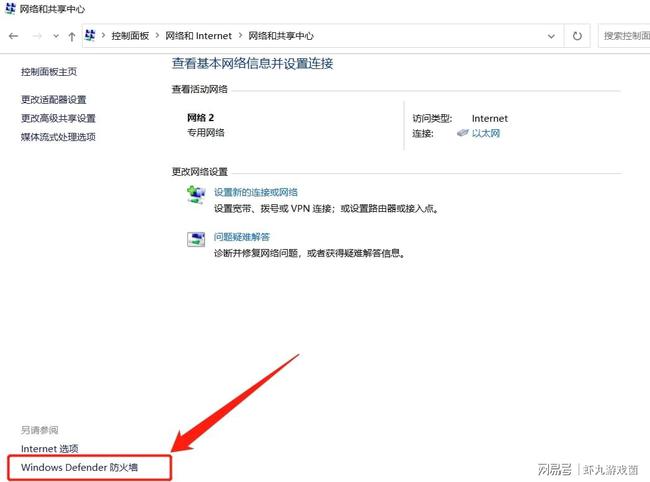Select 网络和 Internet in the breadcrumb

[x=198, y=36]
